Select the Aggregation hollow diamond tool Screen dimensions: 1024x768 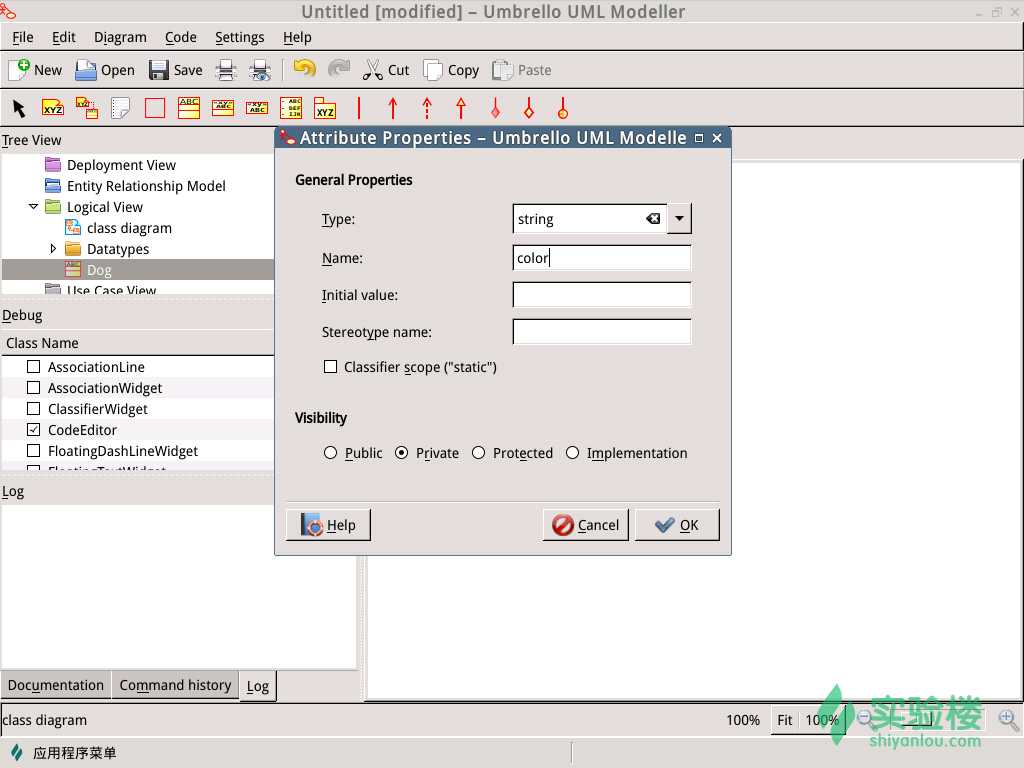tap(529, 108)
